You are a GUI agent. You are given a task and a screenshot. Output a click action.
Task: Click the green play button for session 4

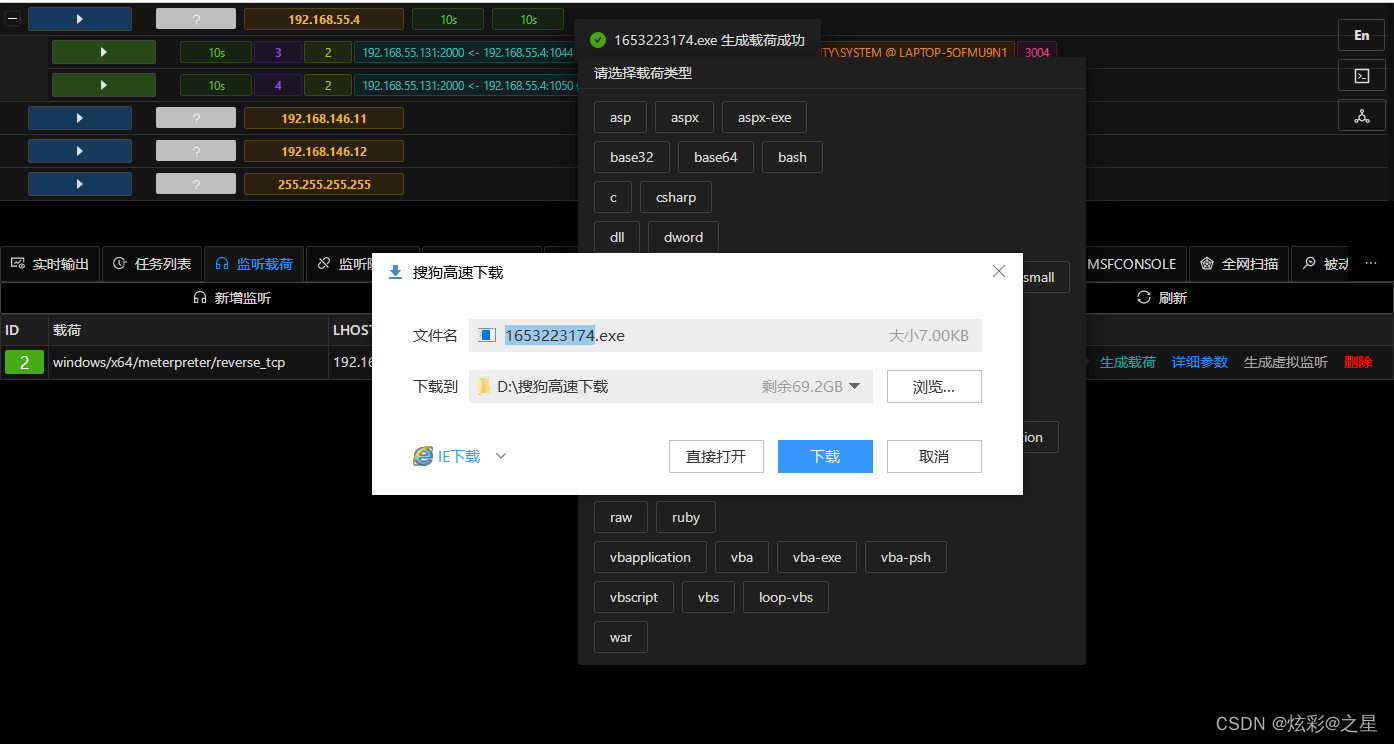click(104, 85)
